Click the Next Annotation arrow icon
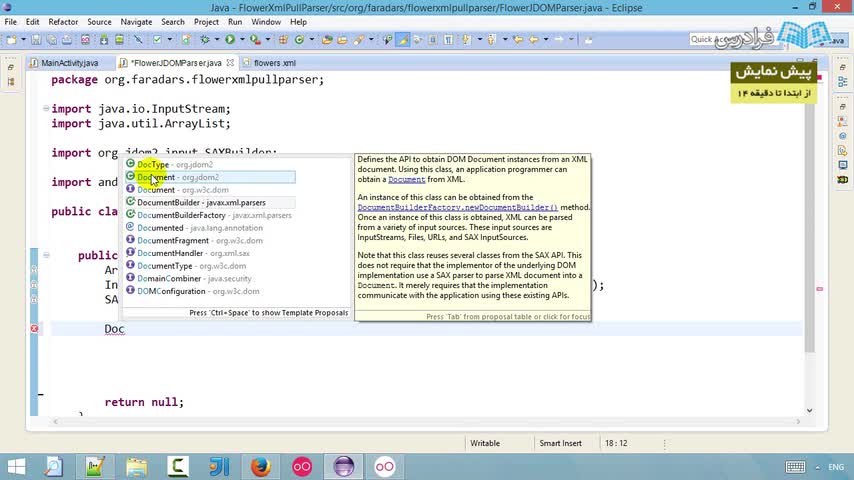854x480 pixels. pyautogui.click(x=466, y=40)
